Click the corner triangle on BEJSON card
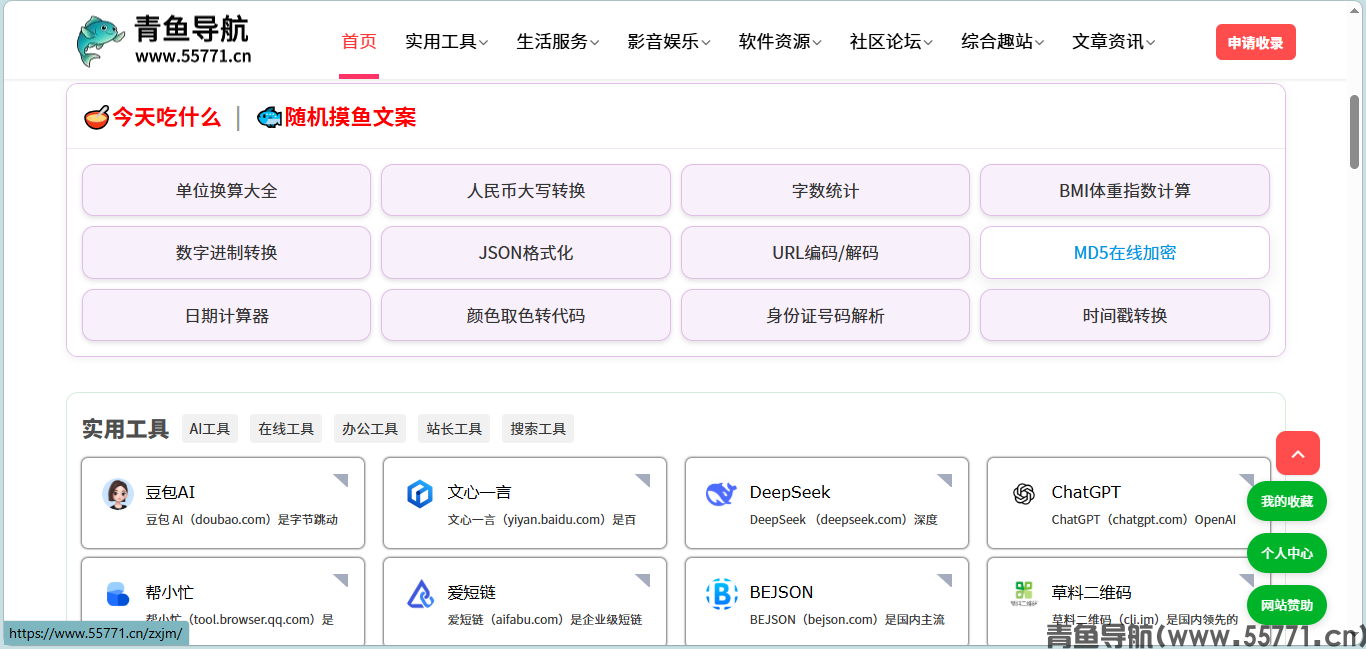 click(946, 579)
